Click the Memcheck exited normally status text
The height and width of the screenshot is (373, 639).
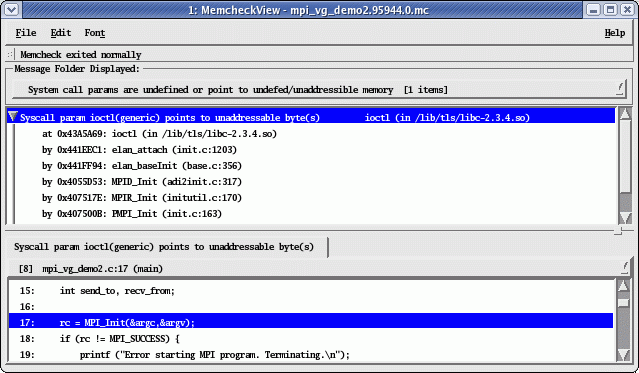click(81, 54)
